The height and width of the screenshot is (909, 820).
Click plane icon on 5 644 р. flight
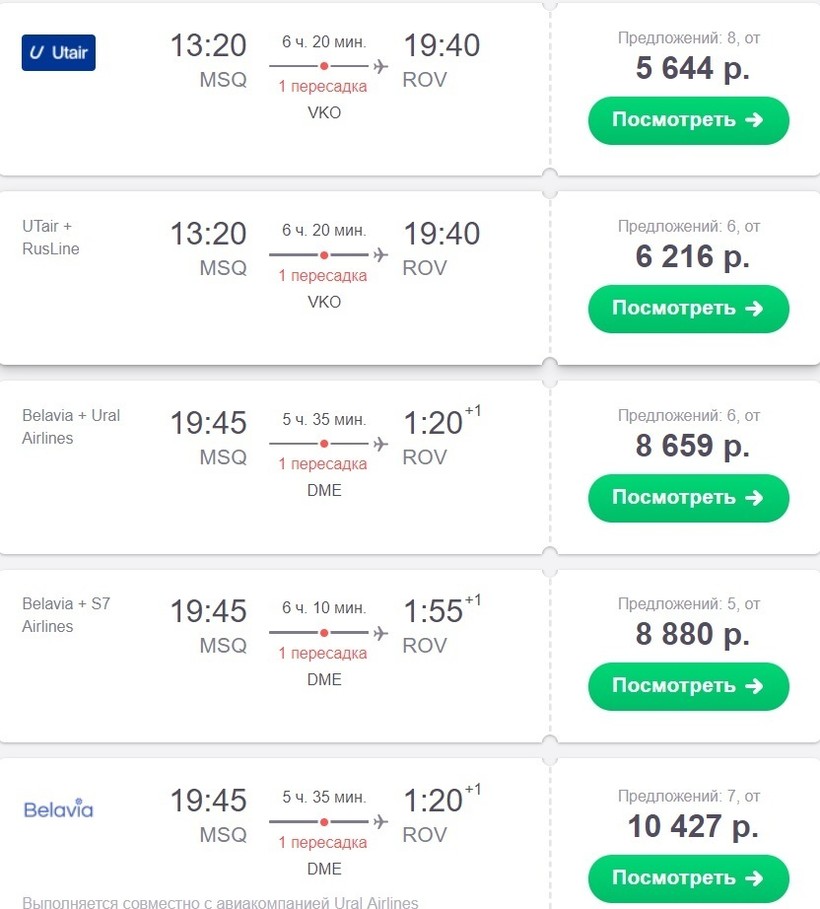pyautogui.click(x=380, y=67)
